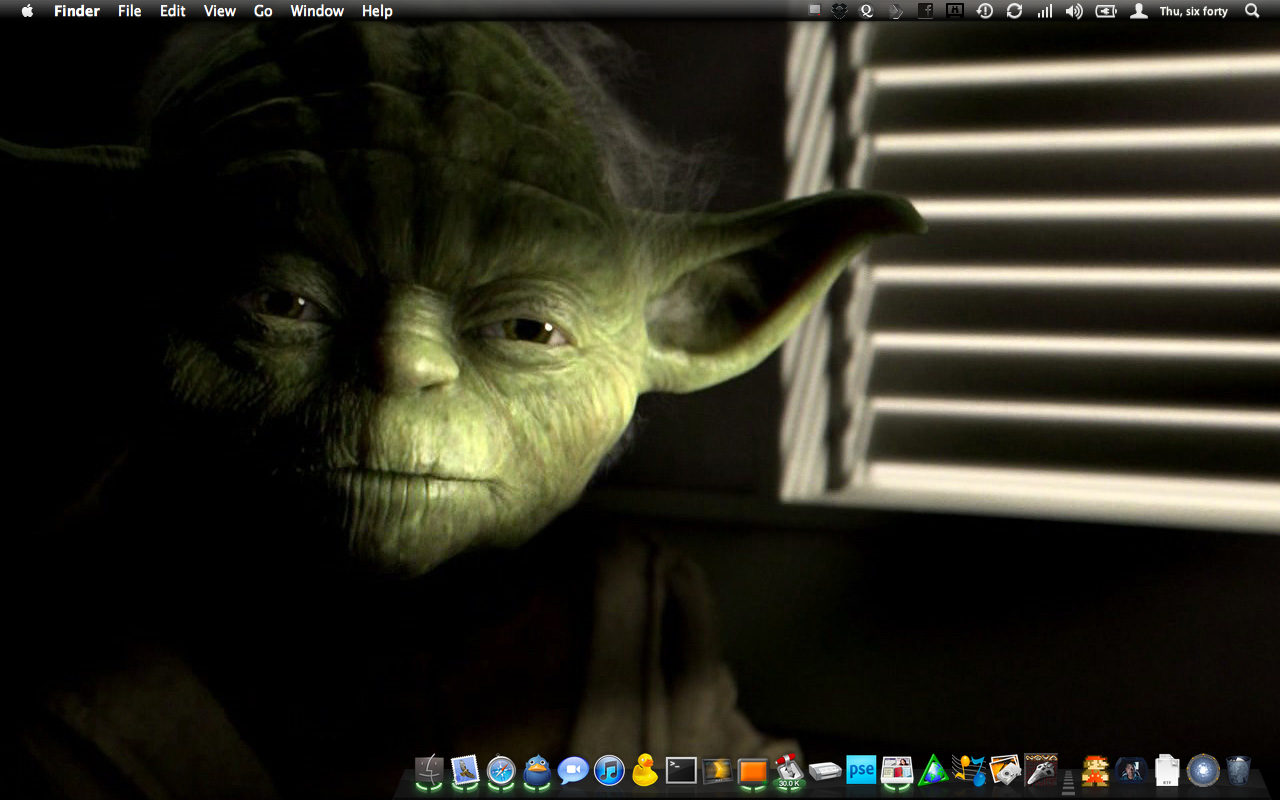Open the music notes app in Dock

tap(969, 770)
